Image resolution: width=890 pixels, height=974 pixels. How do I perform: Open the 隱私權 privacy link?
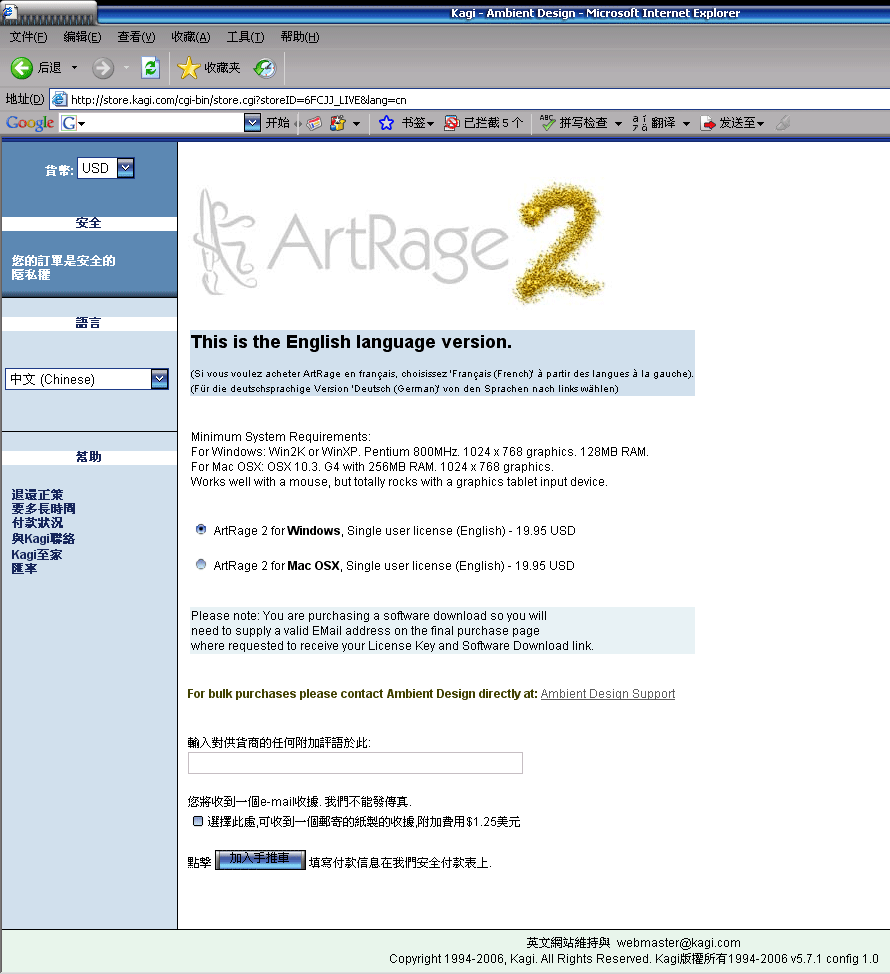tap(31, 275)
